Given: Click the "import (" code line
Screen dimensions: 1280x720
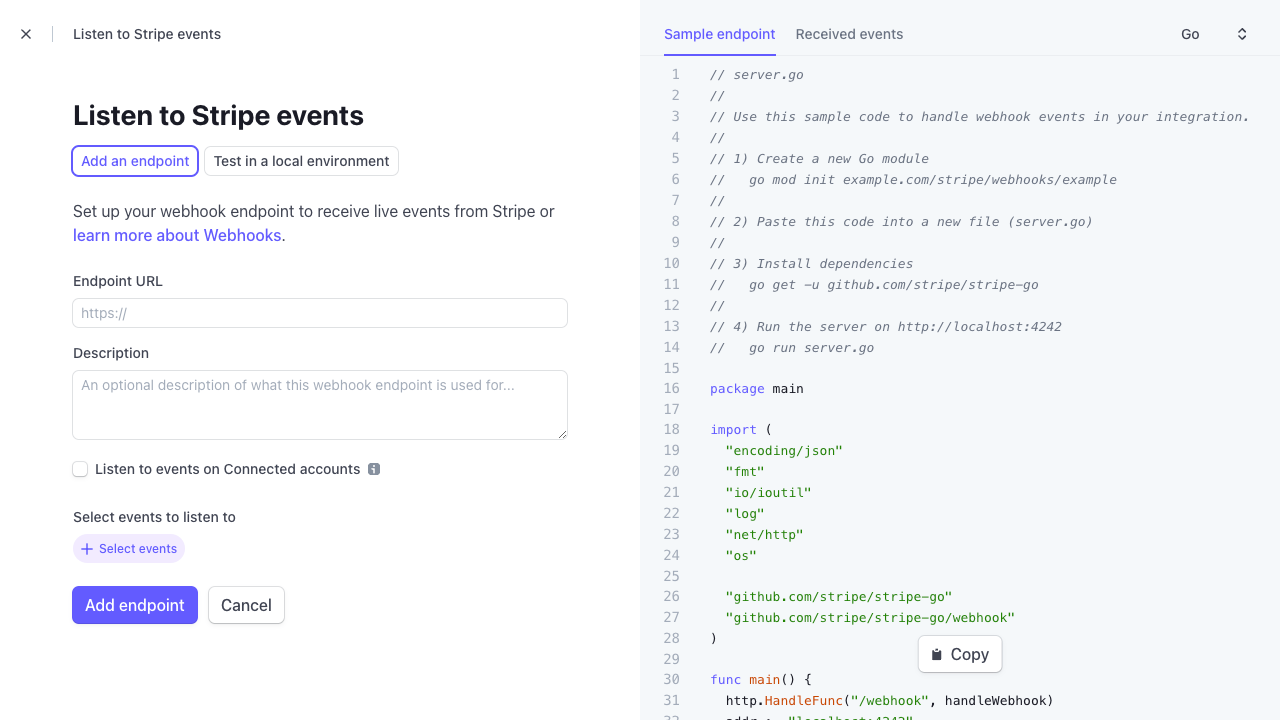Looking at the screenshot, I should (741, 430).
